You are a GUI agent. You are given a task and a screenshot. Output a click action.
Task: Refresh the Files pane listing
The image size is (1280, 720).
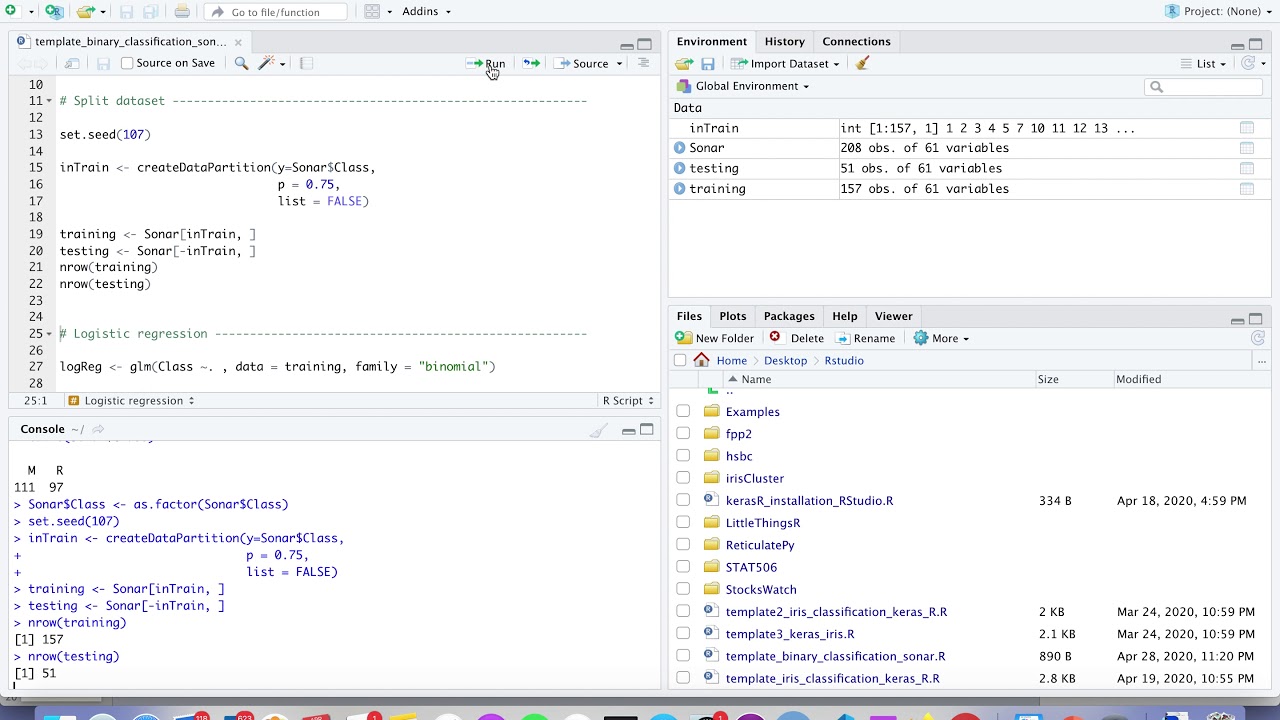click(1258, 338)
